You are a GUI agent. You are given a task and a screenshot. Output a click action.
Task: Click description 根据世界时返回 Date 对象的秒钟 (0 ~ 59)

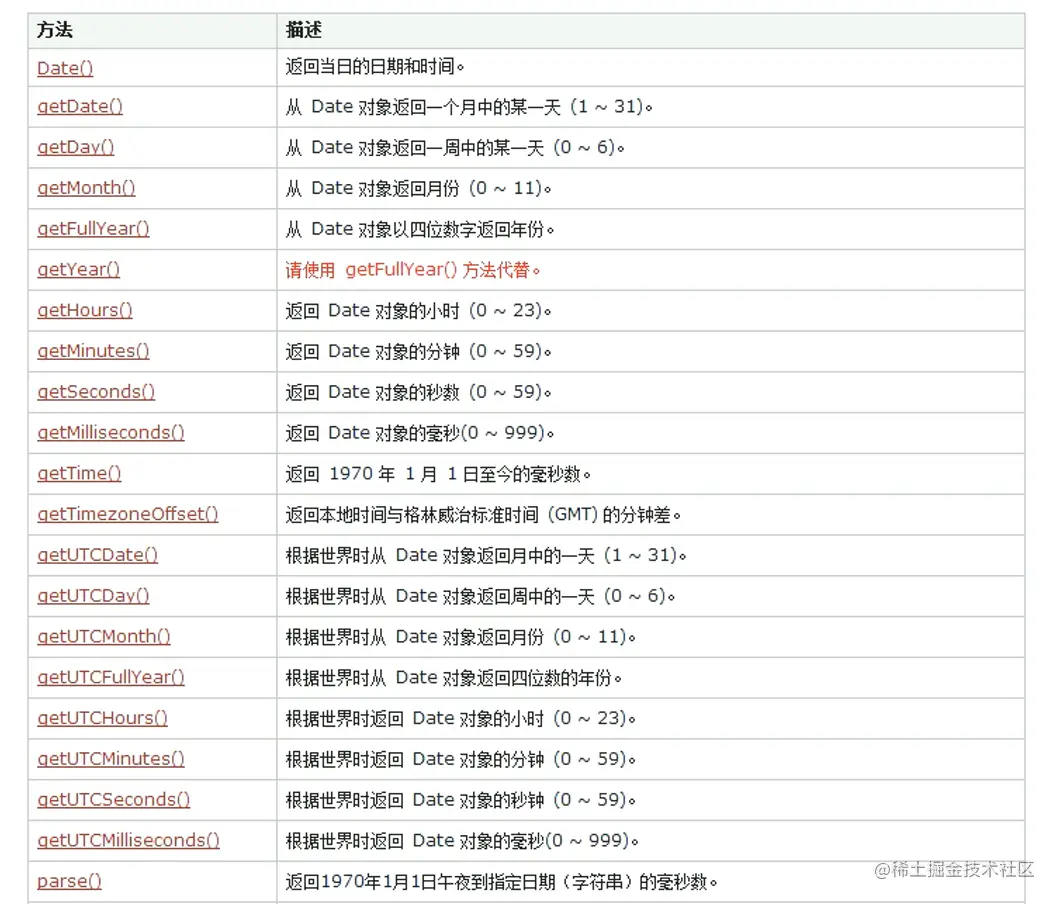click(461, 800)
